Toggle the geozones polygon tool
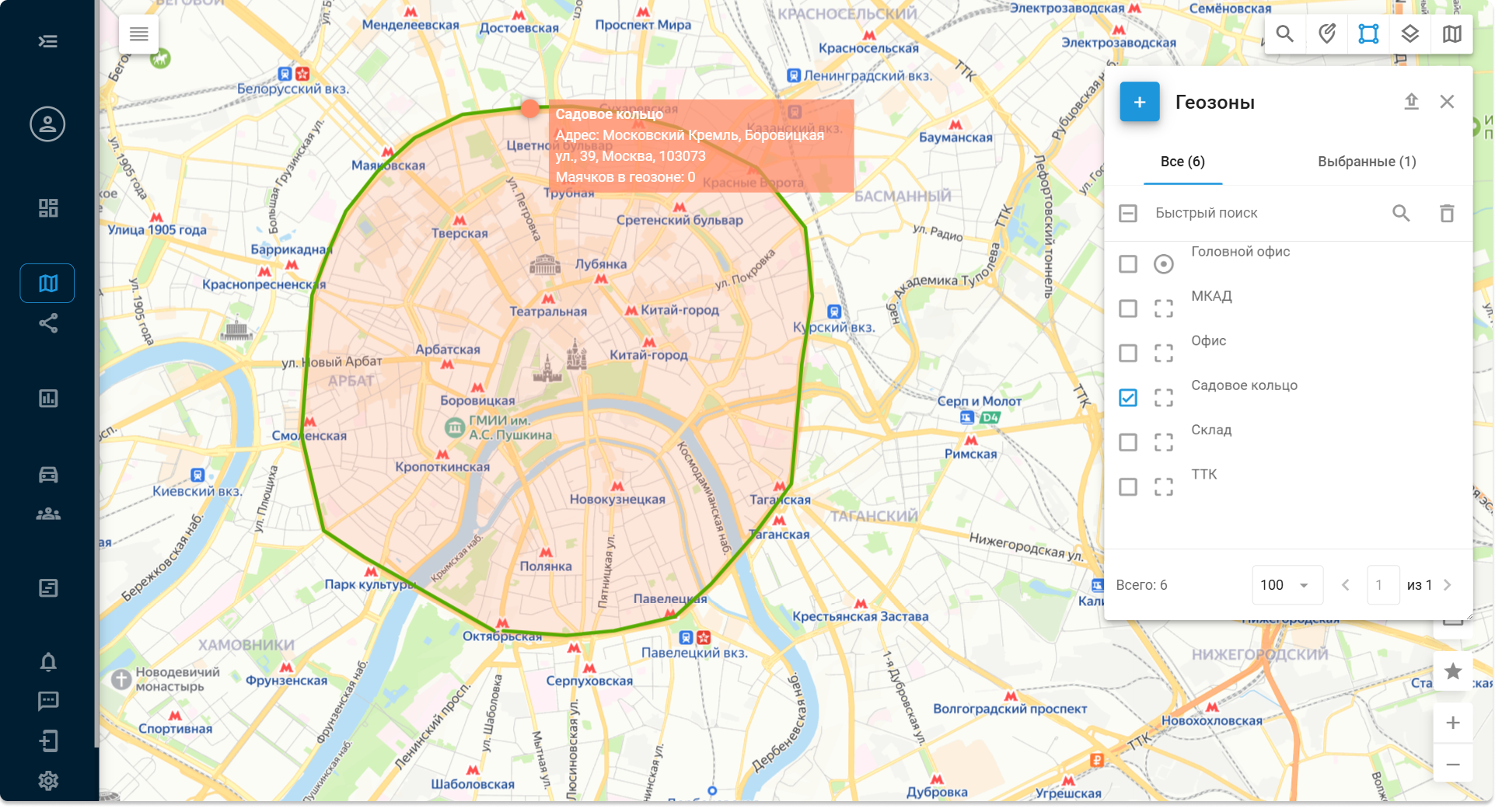1509x812 pixels. point(1368,34)
